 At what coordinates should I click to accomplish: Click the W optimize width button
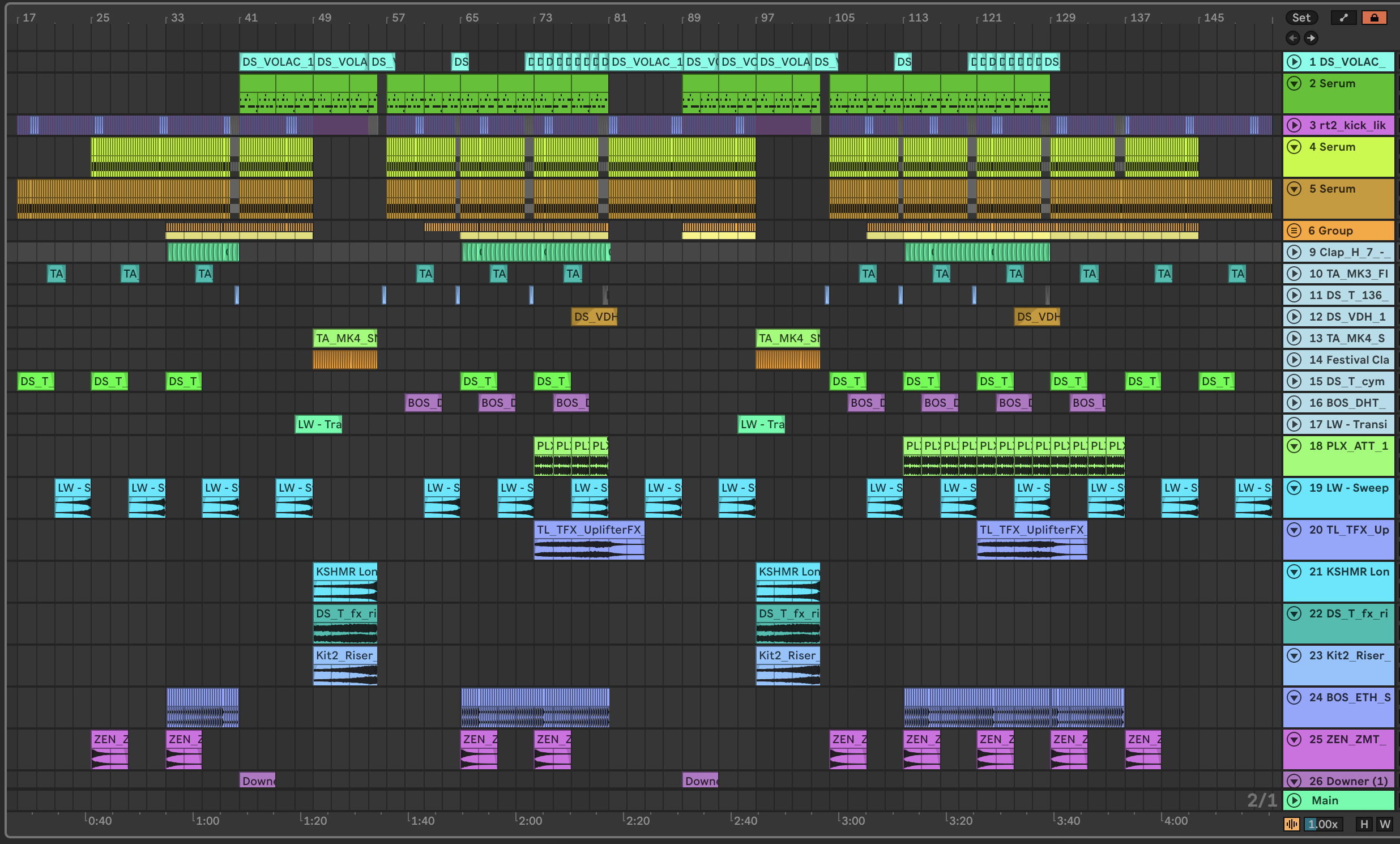pos(1385,824)
